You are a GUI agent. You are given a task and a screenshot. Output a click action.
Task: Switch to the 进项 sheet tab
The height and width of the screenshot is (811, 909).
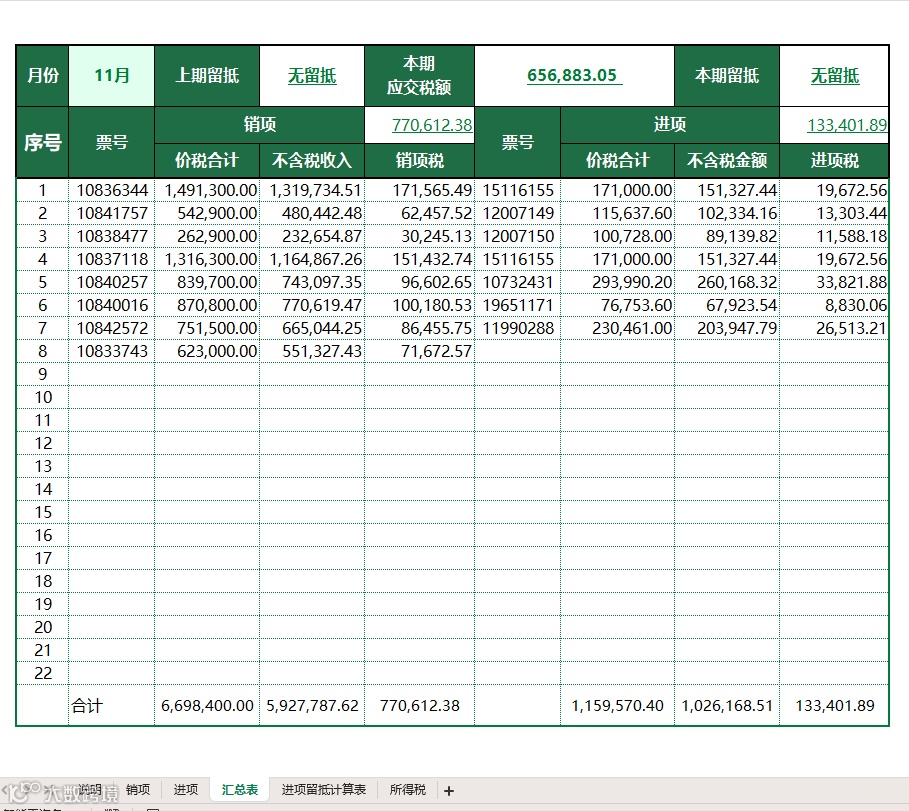(x=186, y=790)
